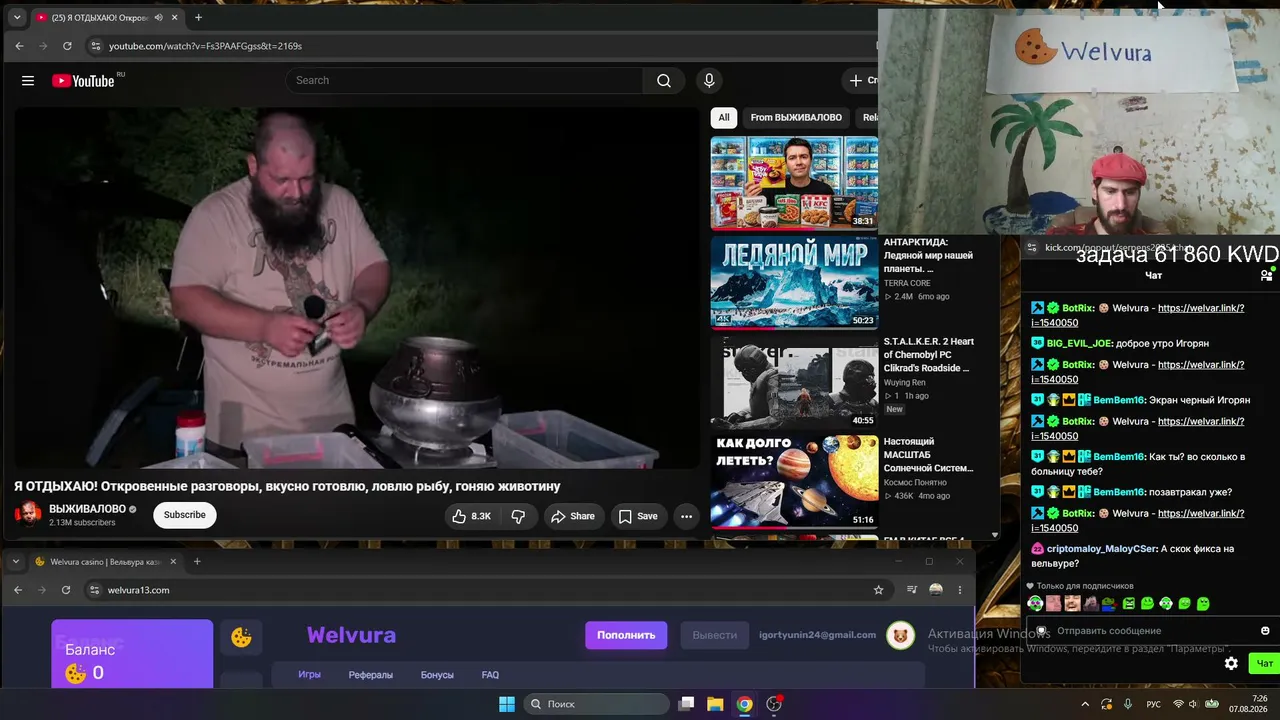Focus the YouTube search field

pos(465,81)
